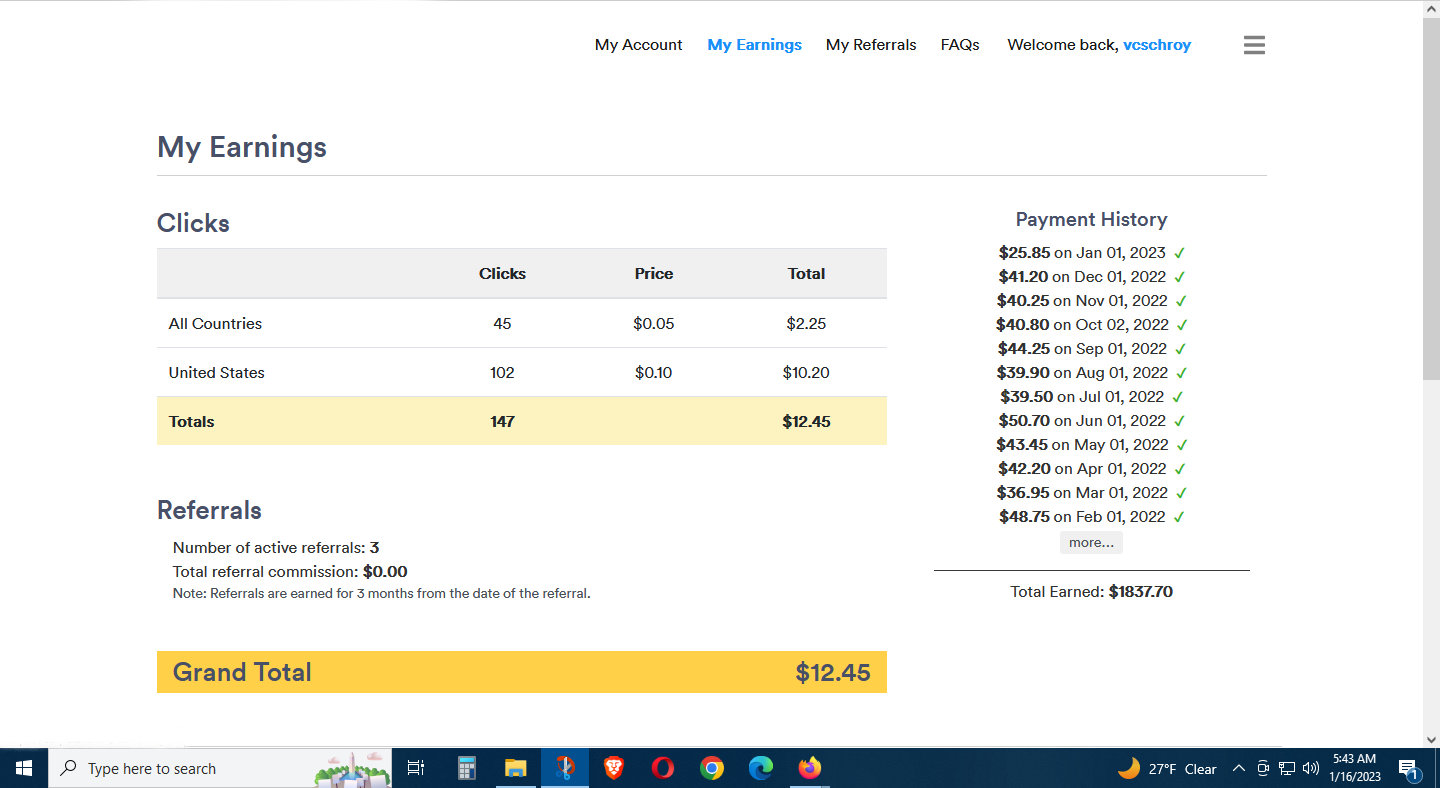Select the Snipping Tool taskbar icon
This screenshot has width=1440, height=788.
coord(565,768)
